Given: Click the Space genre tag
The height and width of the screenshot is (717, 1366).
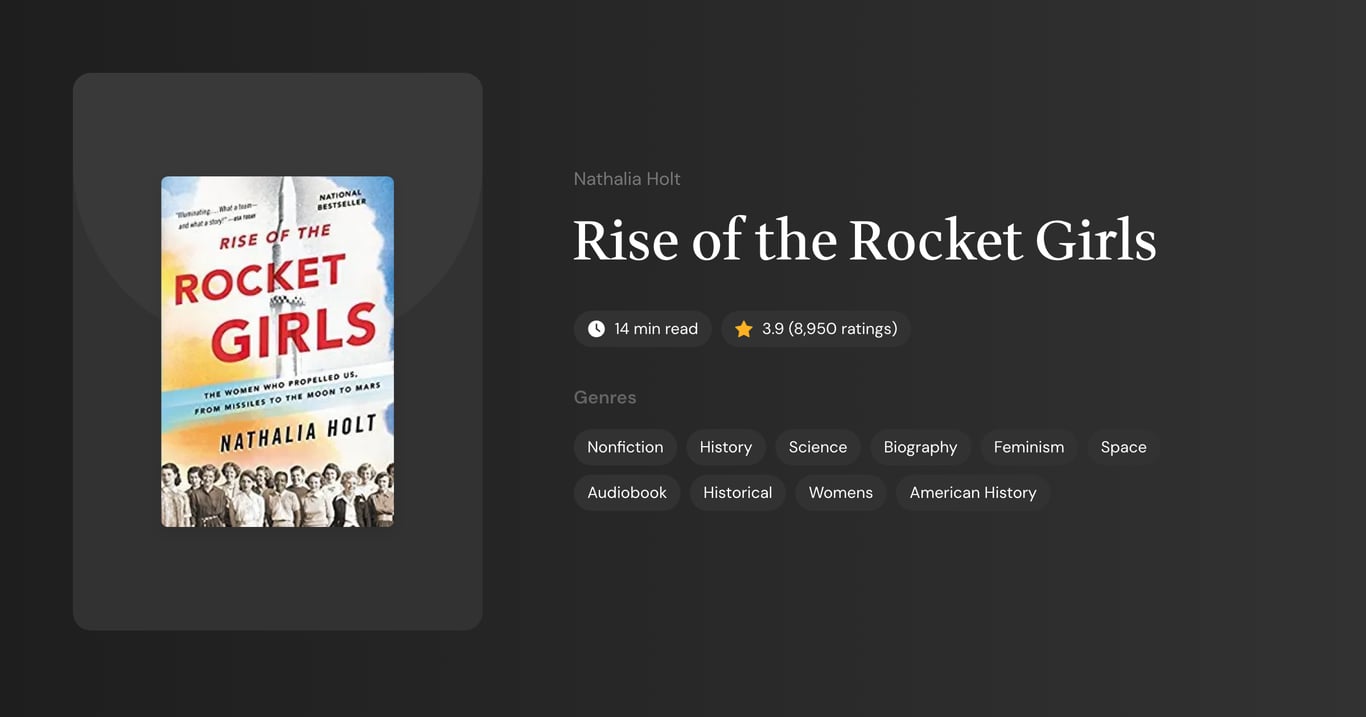Looking at the screenshot, I should (x=1123, y=447).
